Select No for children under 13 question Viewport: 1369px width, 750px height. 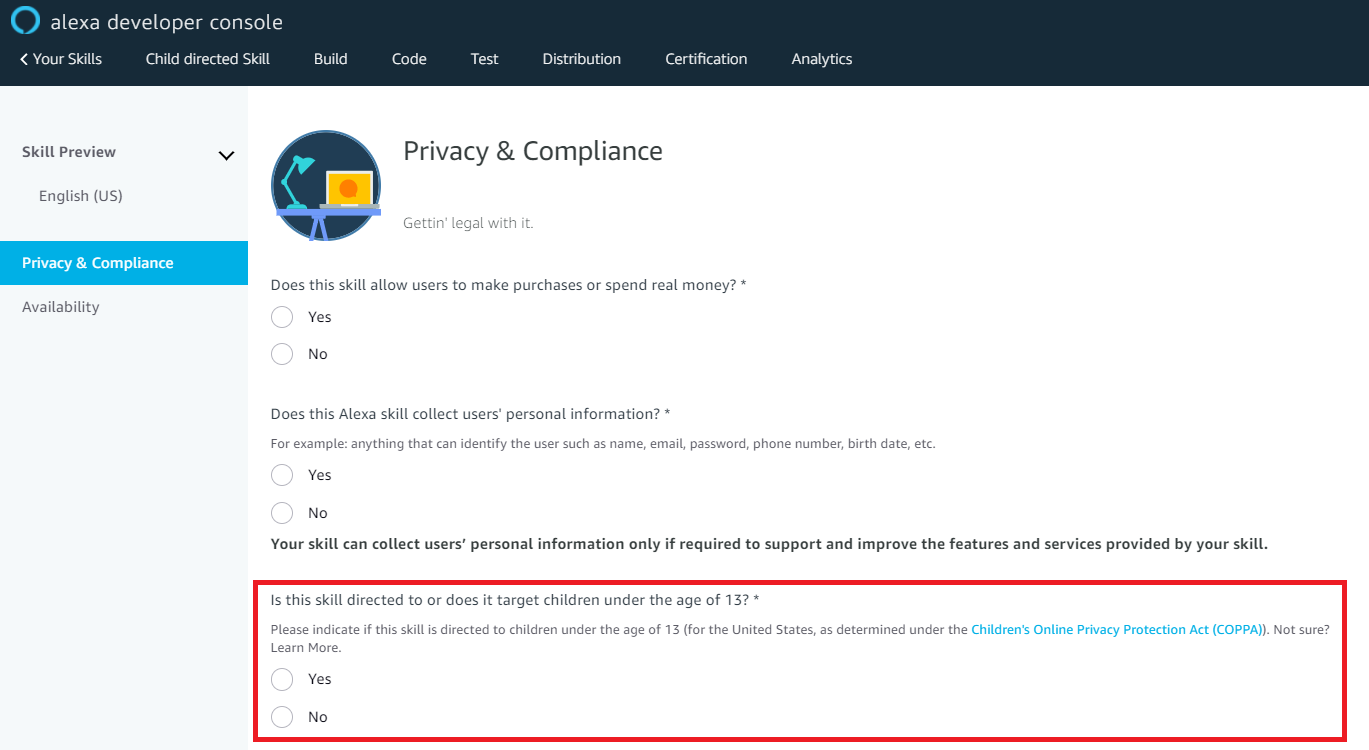[281, 717]
